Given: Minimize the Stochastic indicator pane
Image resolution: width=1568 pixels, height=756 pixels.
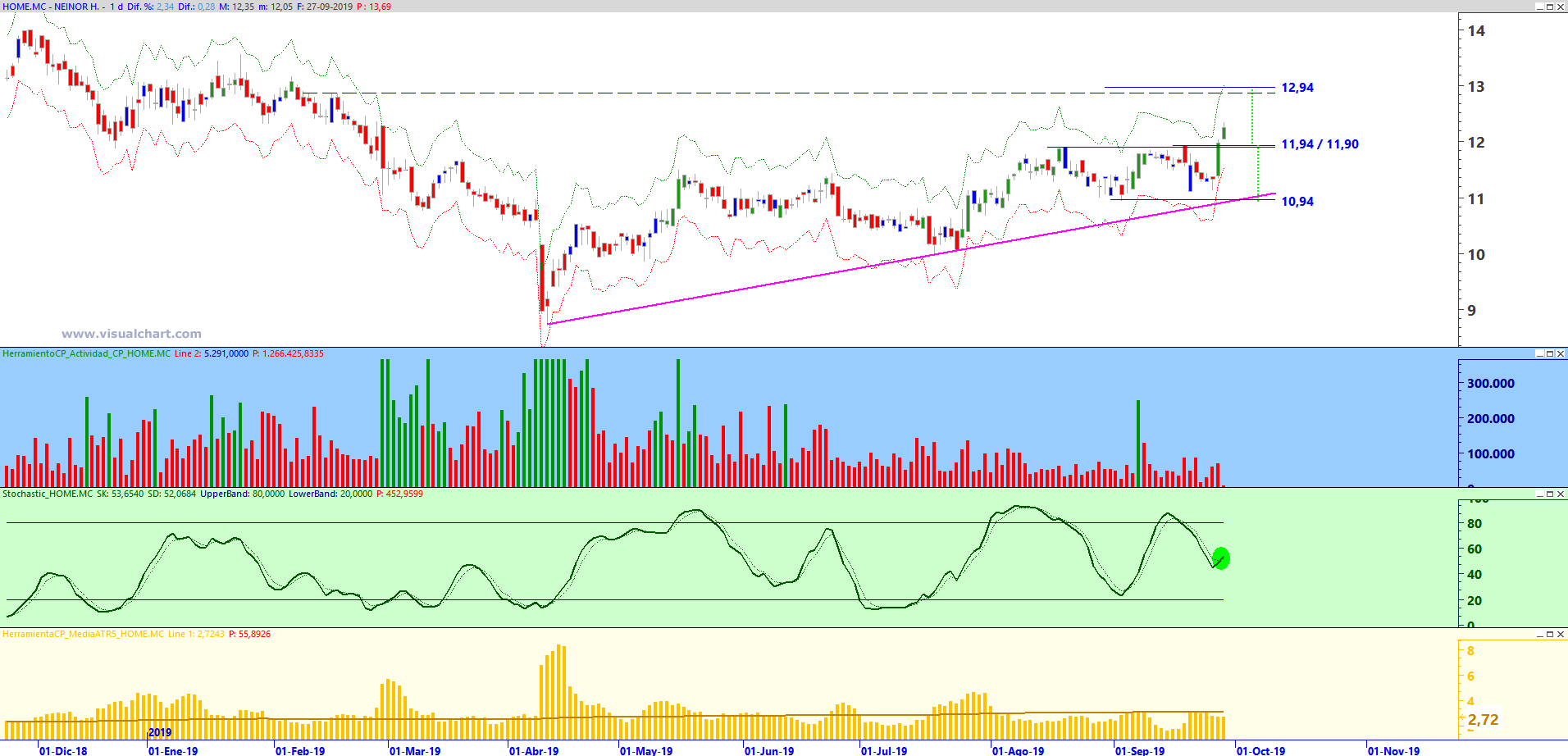Looking at the screenshot, I should 1539,494.
